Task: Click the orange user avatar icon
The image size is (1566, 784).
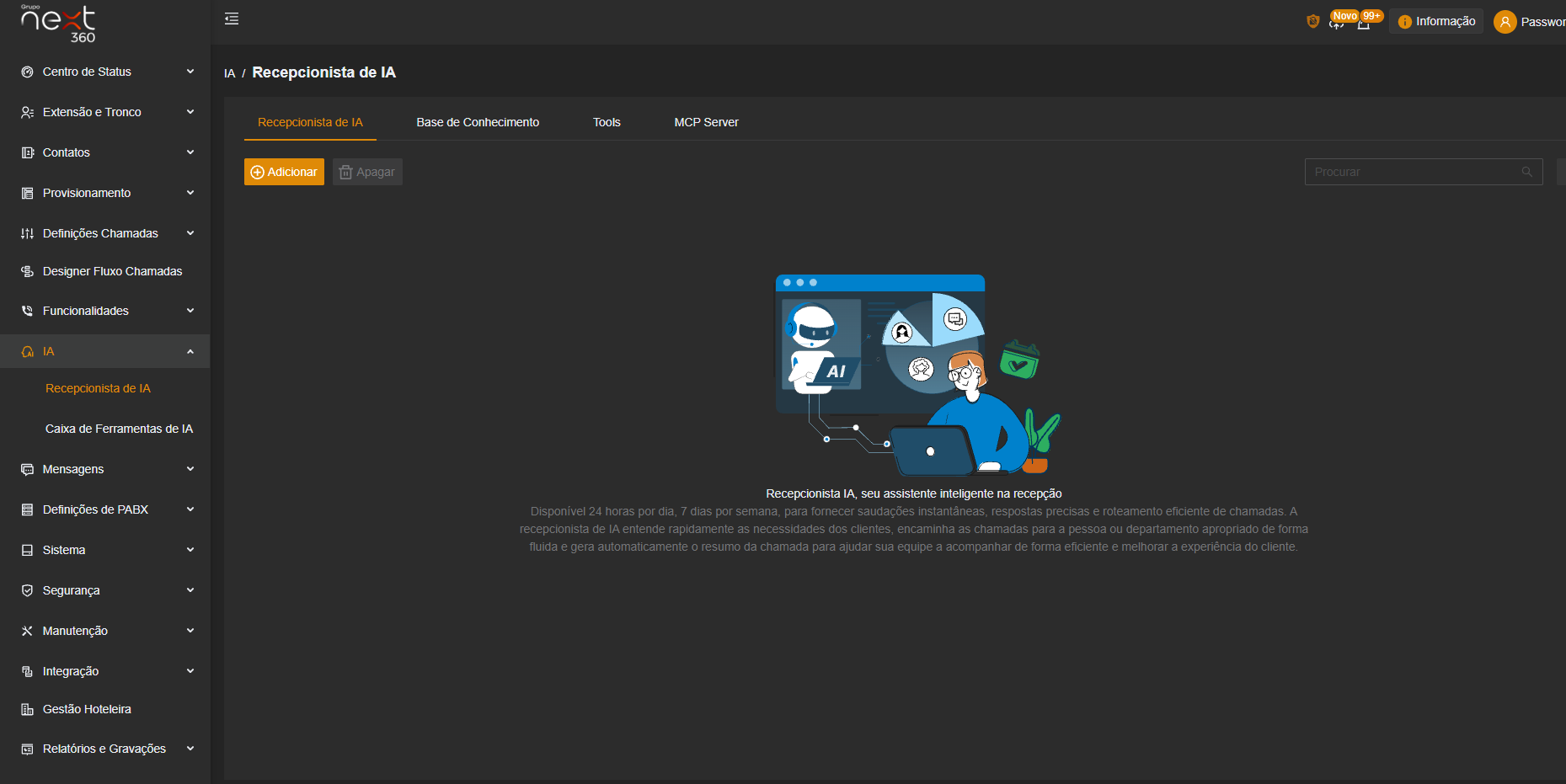Action: tap(1505, 22)
